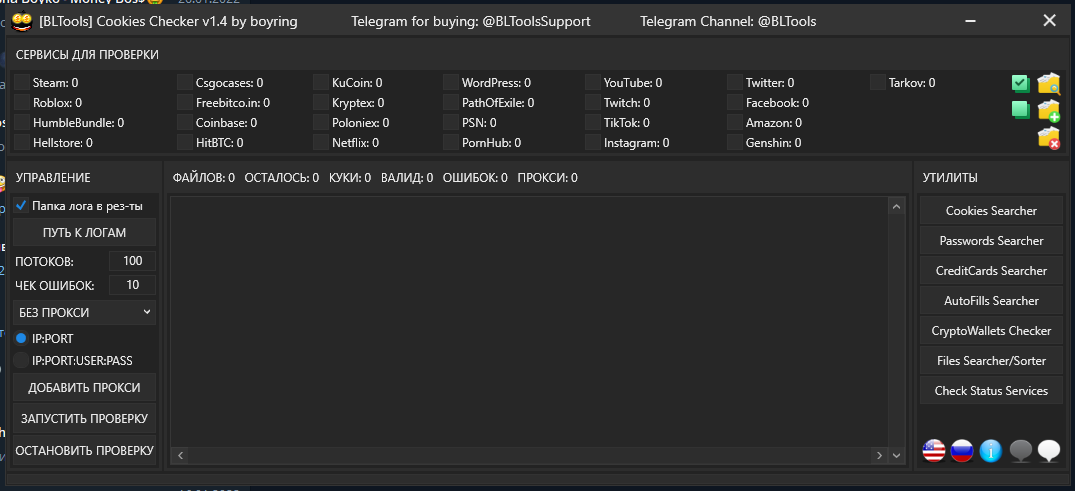Check the Instagram service box
The width and height of the screenshot is (1075, 491).
click(x=593, y=143)
